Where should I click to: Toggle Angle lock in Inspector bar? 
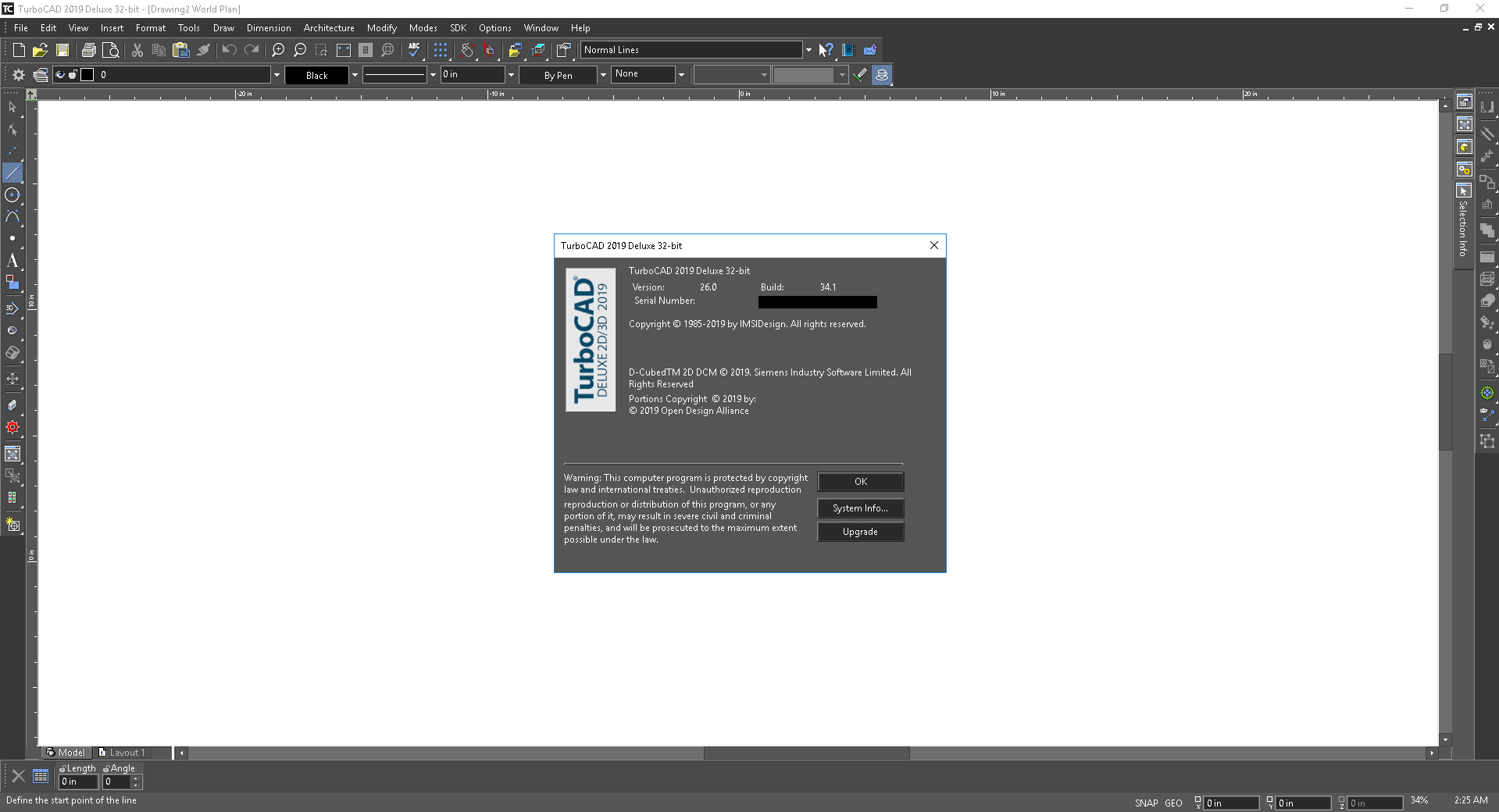(106, 769)
